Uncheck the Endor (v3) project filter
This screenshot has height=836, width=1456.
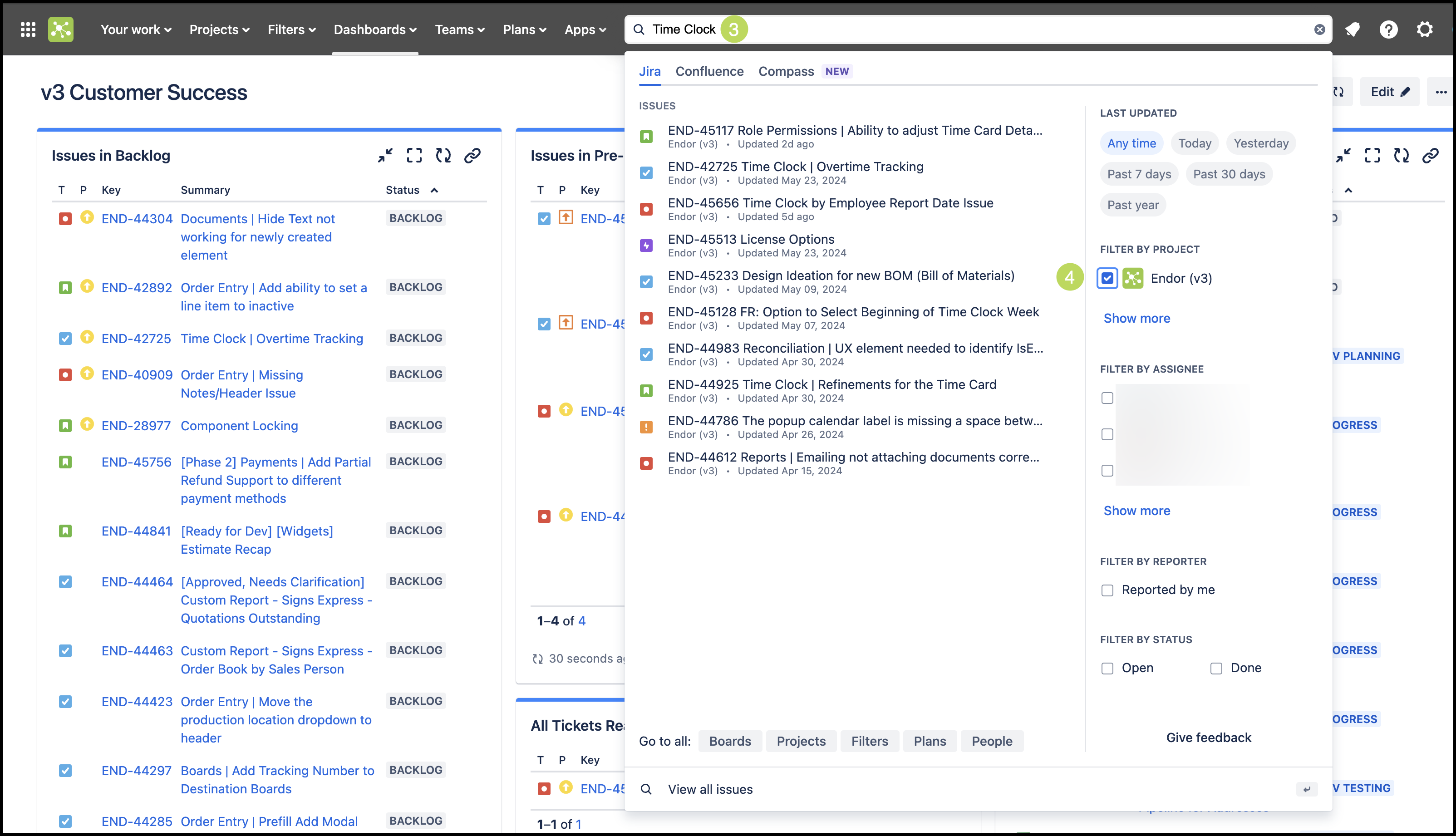(x=1107, y=279)
